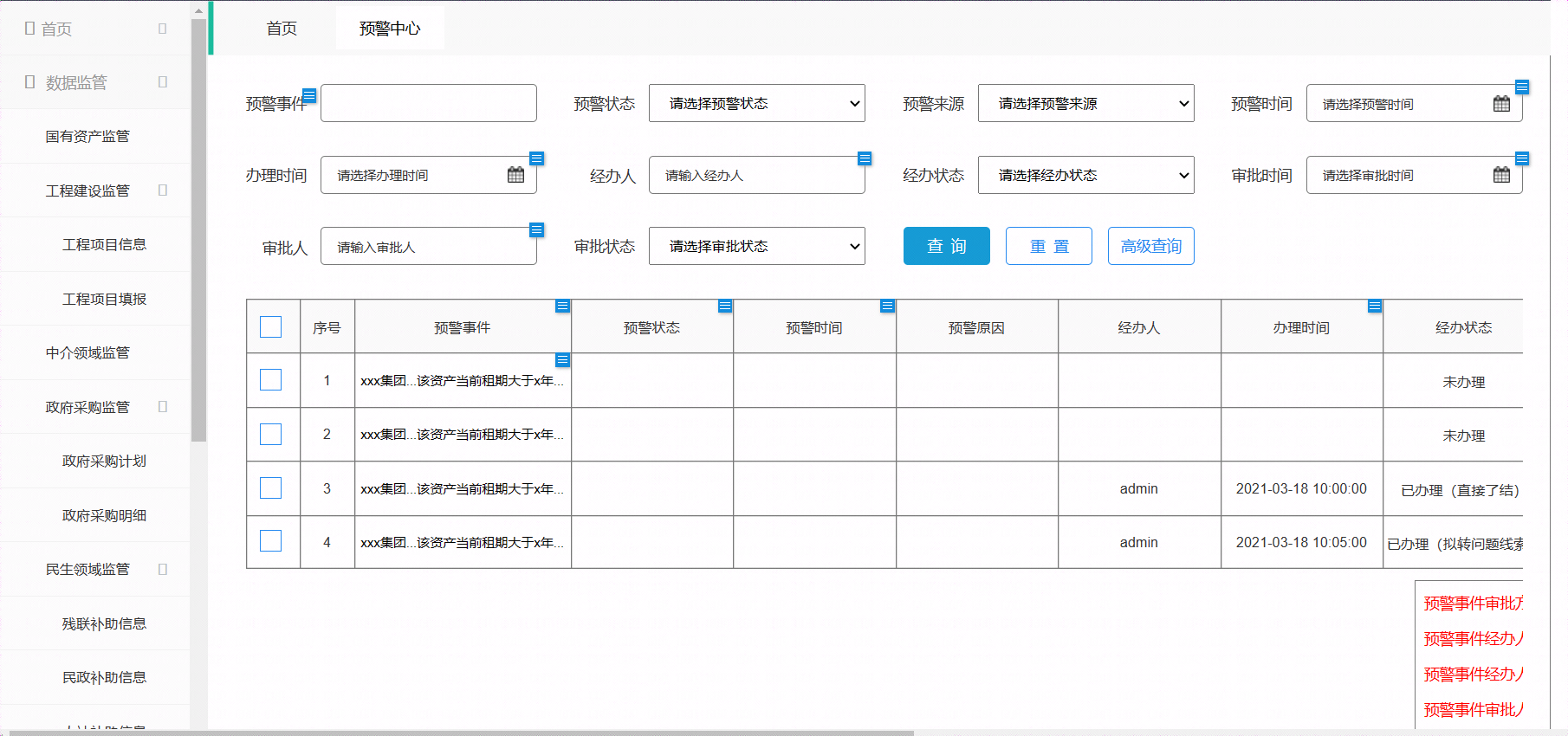This screenshot has height=736, width=1568.
Task: Open 残联补助信息 in the sidebar
Action: [x=104, y=623]
